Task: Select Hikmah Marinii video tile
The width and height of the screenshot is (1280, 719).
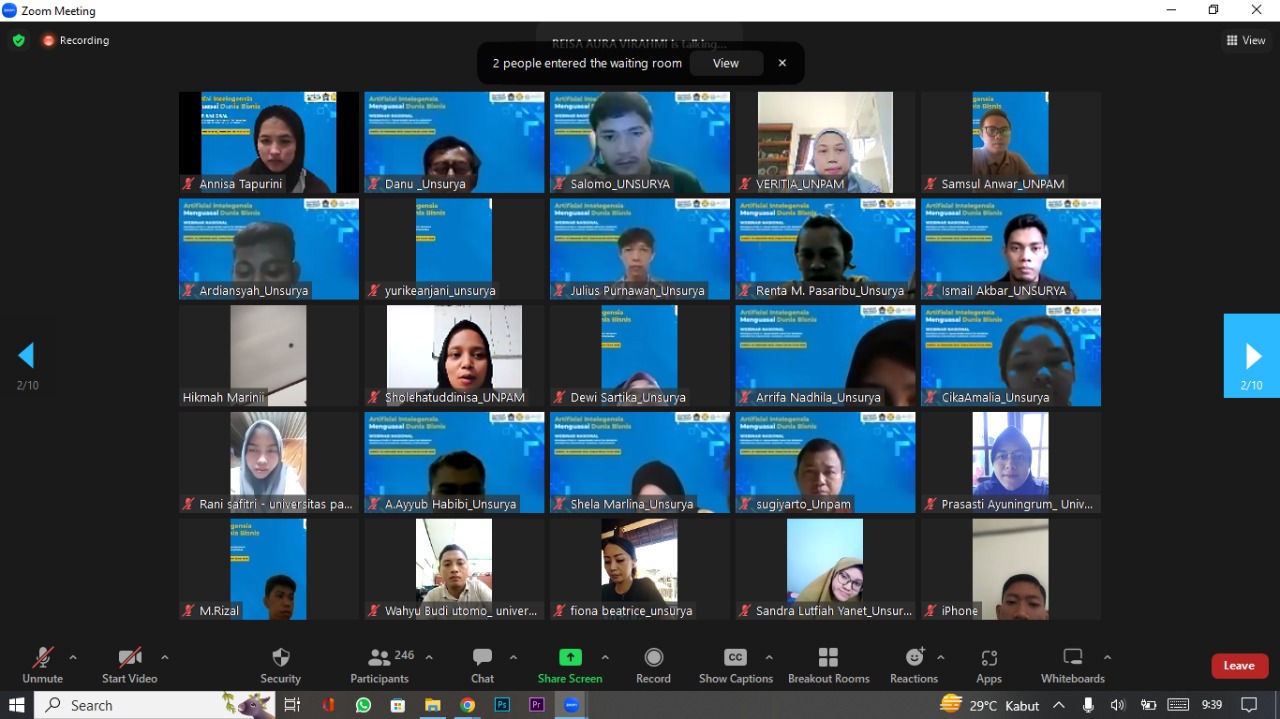Action: (269, 355)
